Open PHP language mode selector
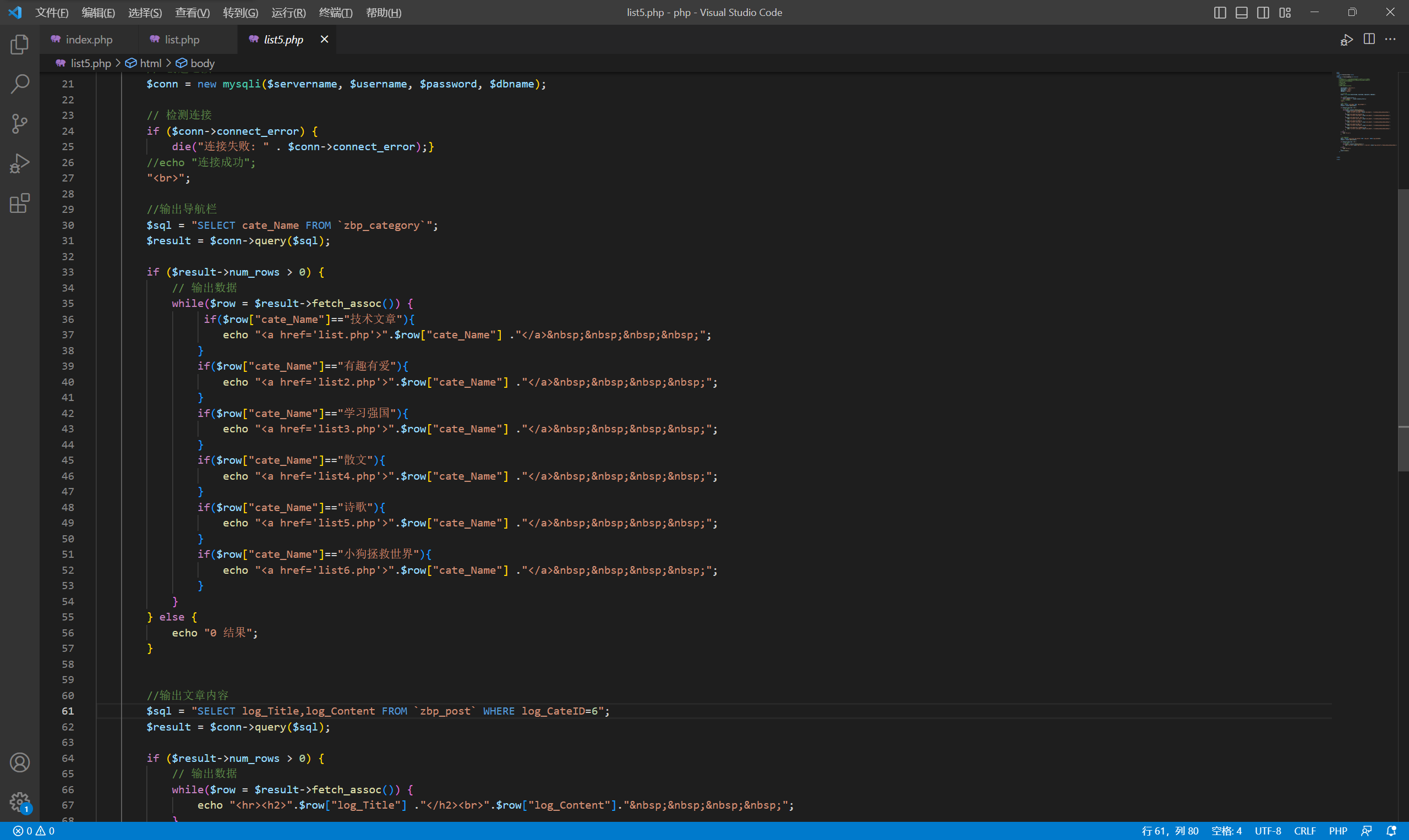This screenshot has height=840, width=1409. click(x=1337, y=831)
